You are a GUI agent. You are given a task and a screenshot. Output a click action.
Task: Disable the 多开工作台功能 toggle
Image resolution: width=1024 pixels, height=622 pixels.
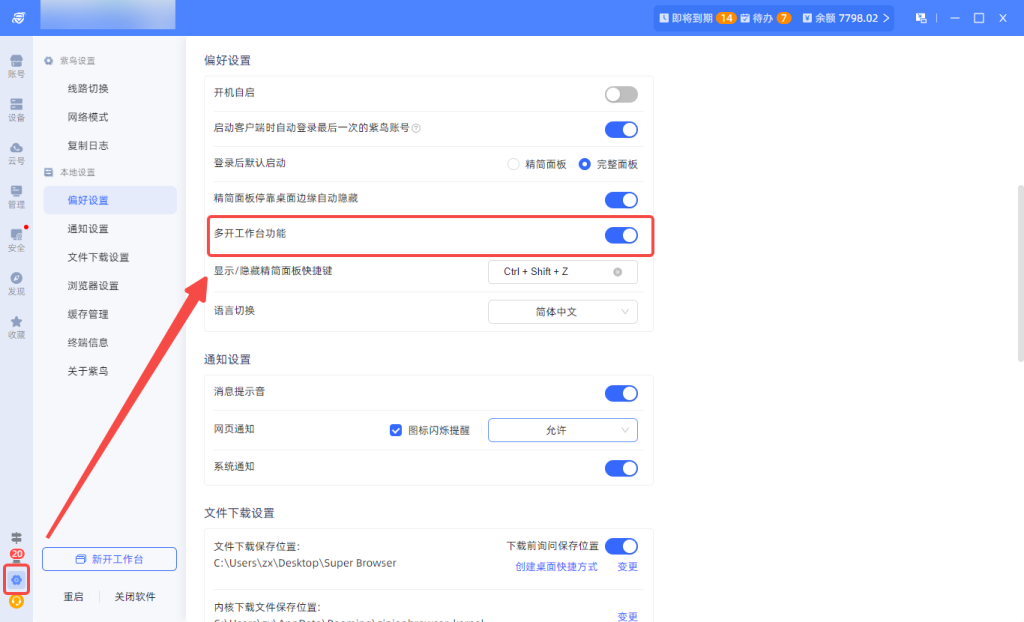pos(621,235)
